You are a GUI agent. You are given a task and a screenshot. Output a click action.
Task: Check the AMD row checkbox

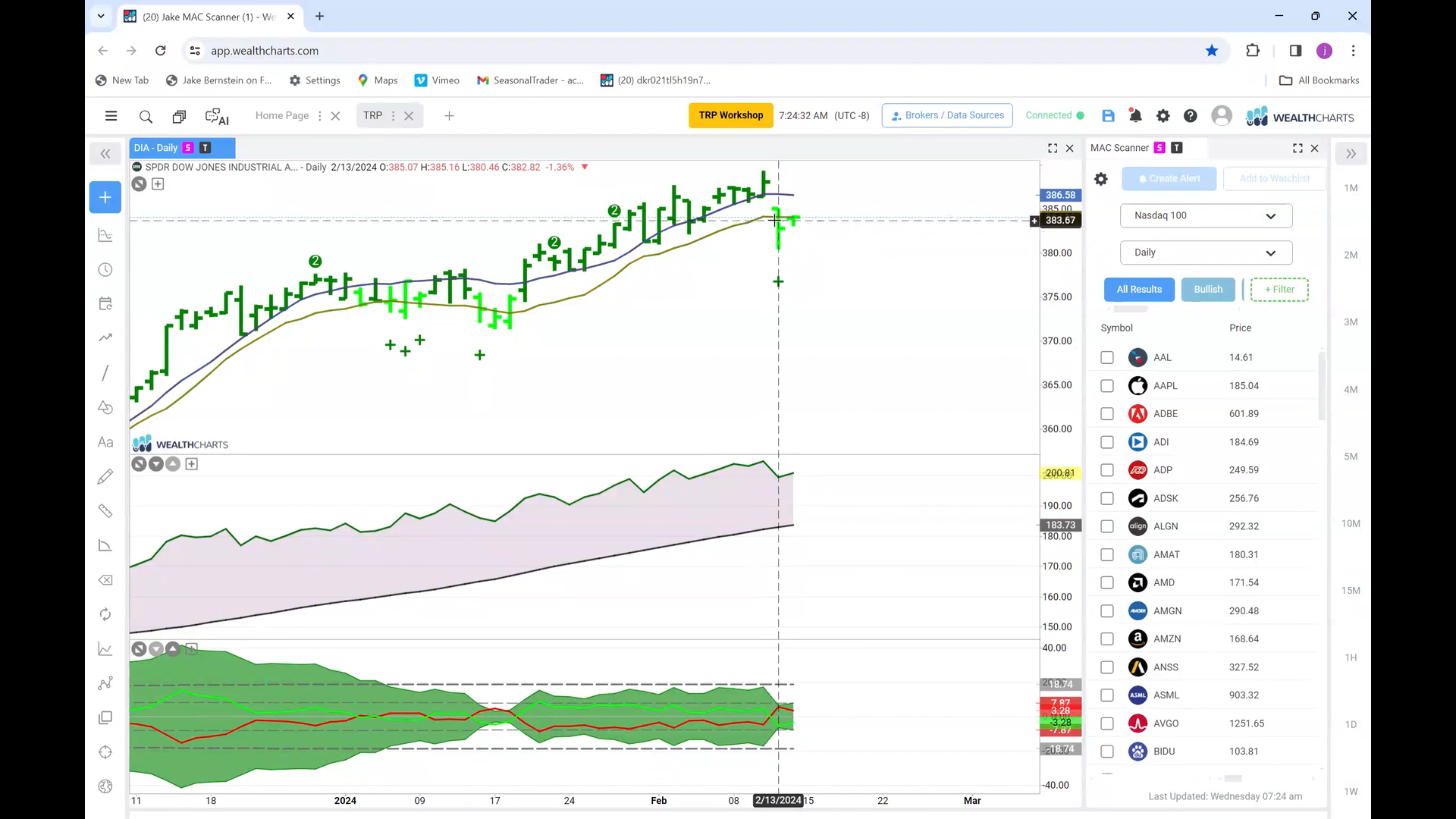[x=1107, y=583]
